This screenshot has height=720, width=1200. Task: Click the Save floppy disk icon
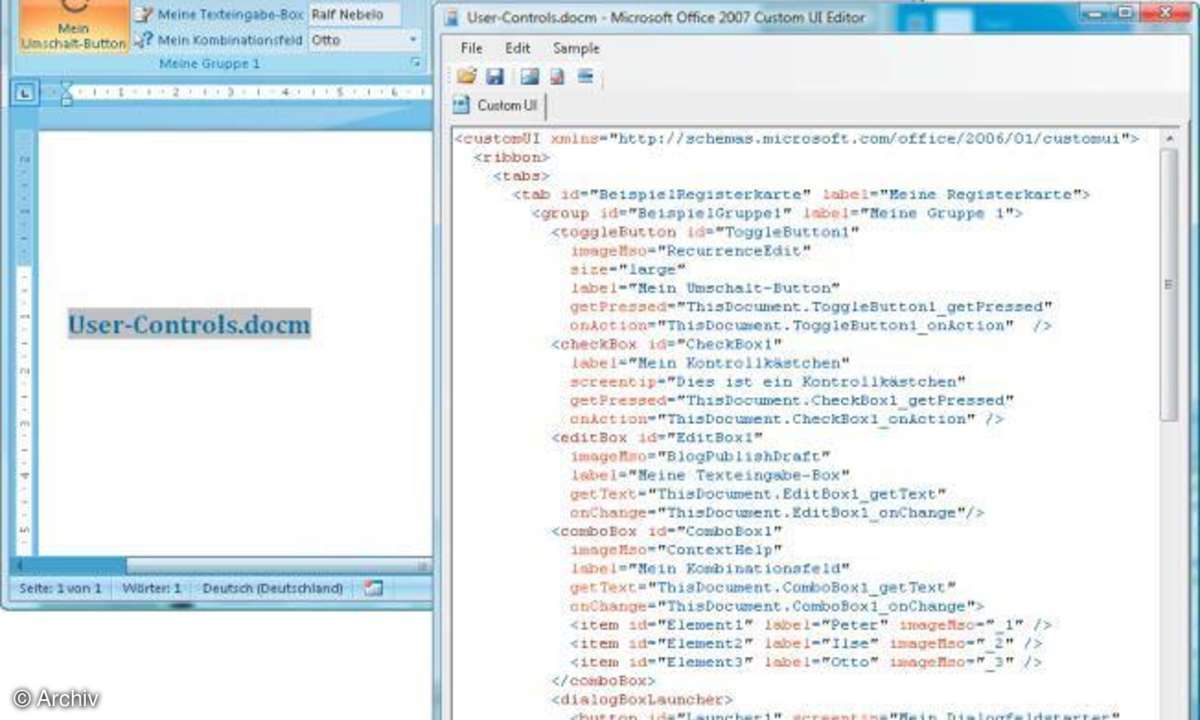(494, 76)
